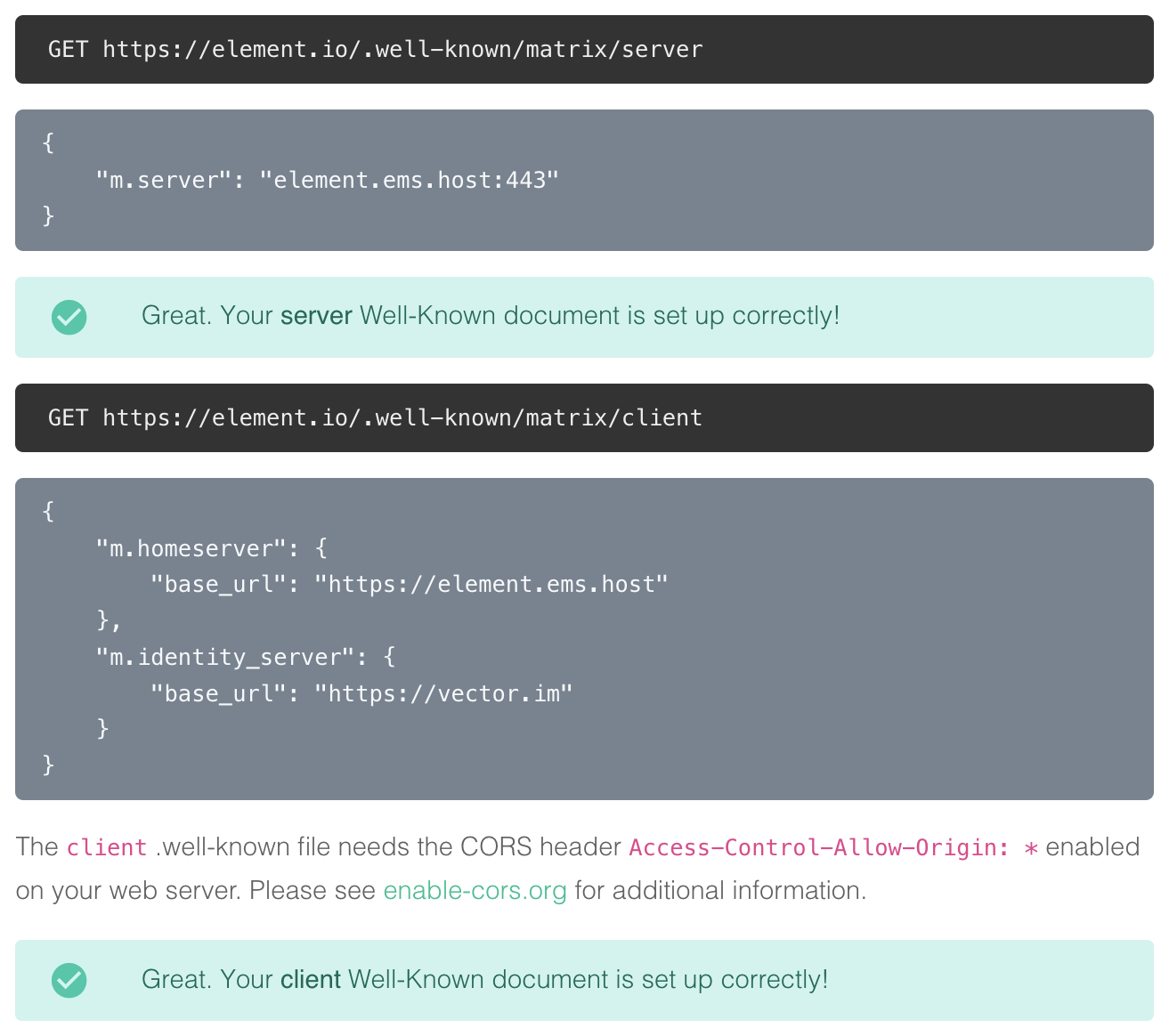Click the server JSON response code block
The height and width of the screenshot is (1036, 1161).
tap(584, 180)
